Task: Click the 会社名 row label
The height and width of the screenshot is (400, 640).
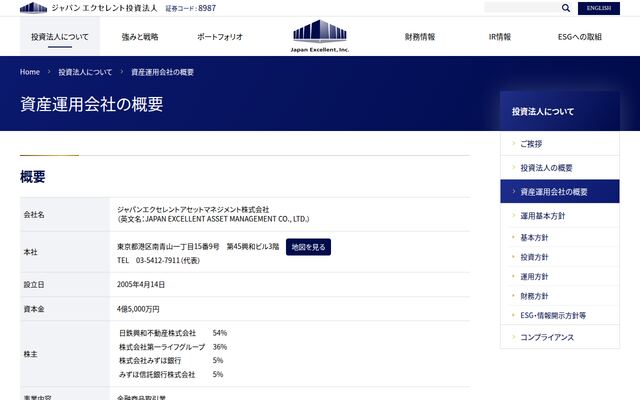Action: pos(34,215)
